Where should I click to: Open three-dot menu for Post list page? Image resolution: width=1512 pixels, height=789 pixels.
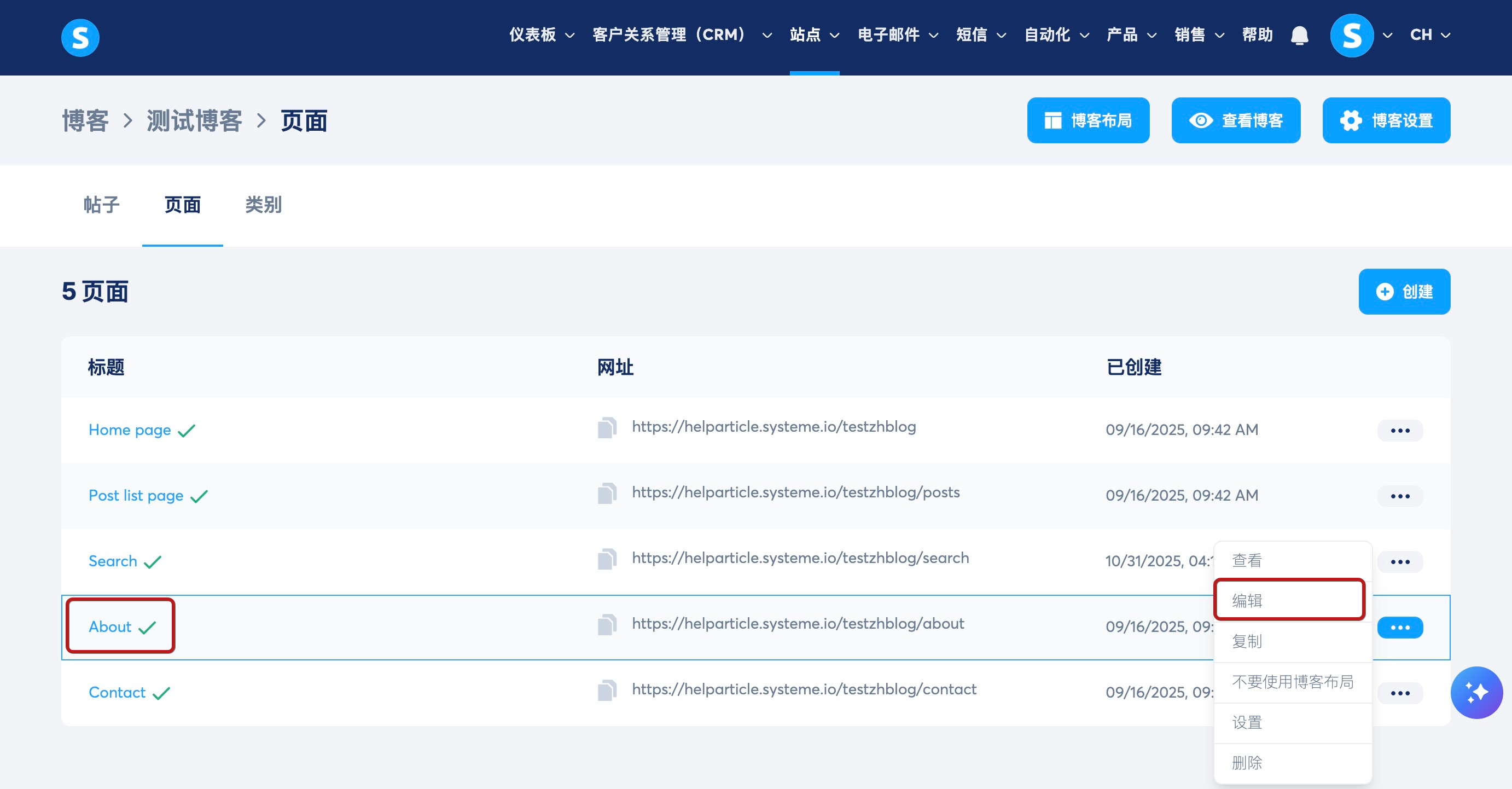tap(1400, 496)
